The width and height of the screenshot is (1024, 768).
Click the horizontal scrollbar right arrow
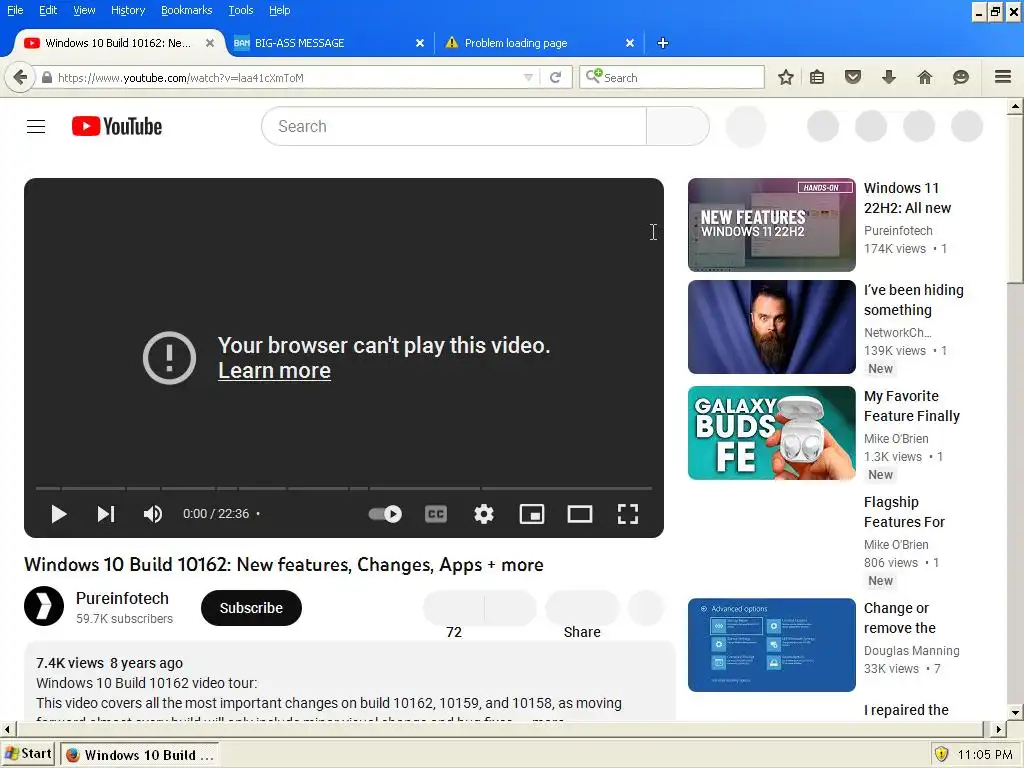[x=999, y=729]
